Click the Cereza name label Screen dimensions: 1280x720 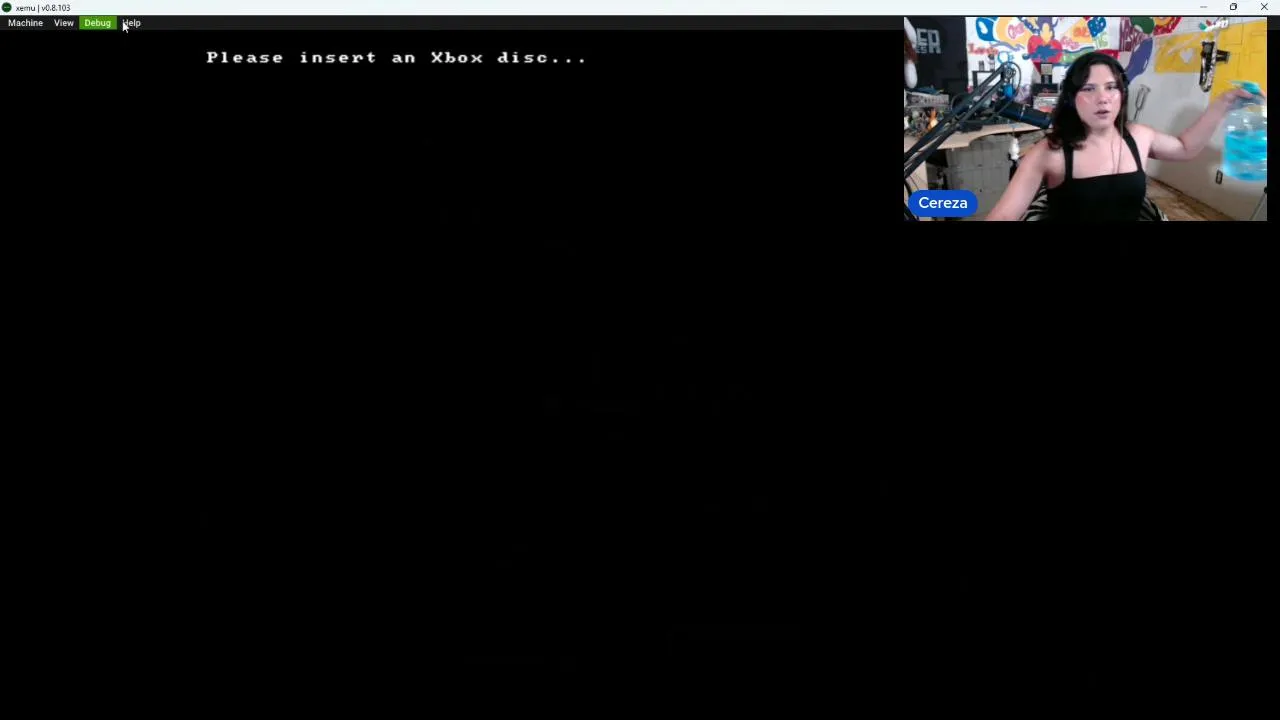(x=943, y=203)
